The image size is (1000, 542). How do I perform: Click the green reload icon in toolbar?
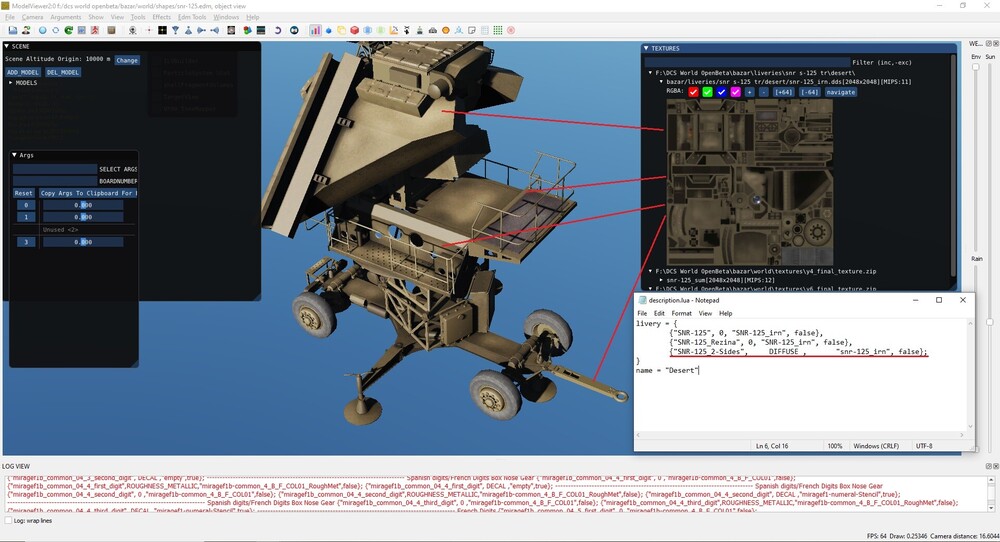tap(69, 30)
